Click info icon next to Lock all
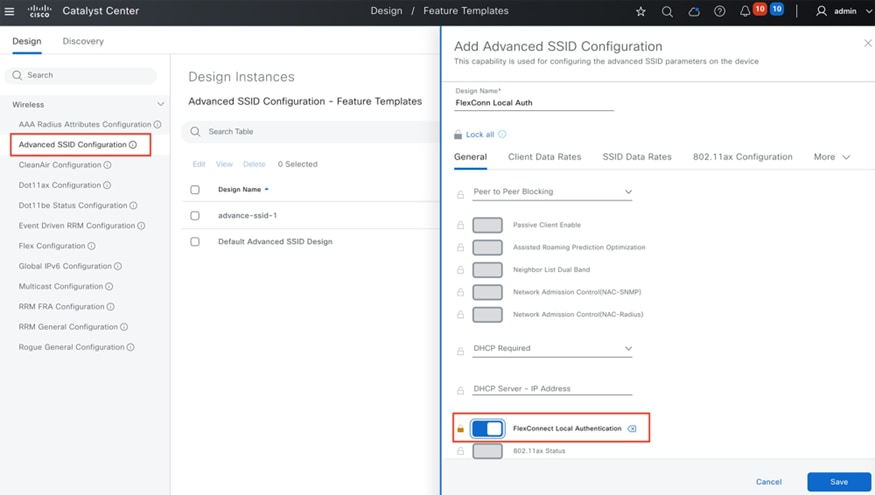The height and width of the screenshot is (495, 875). tap(502, 134)
